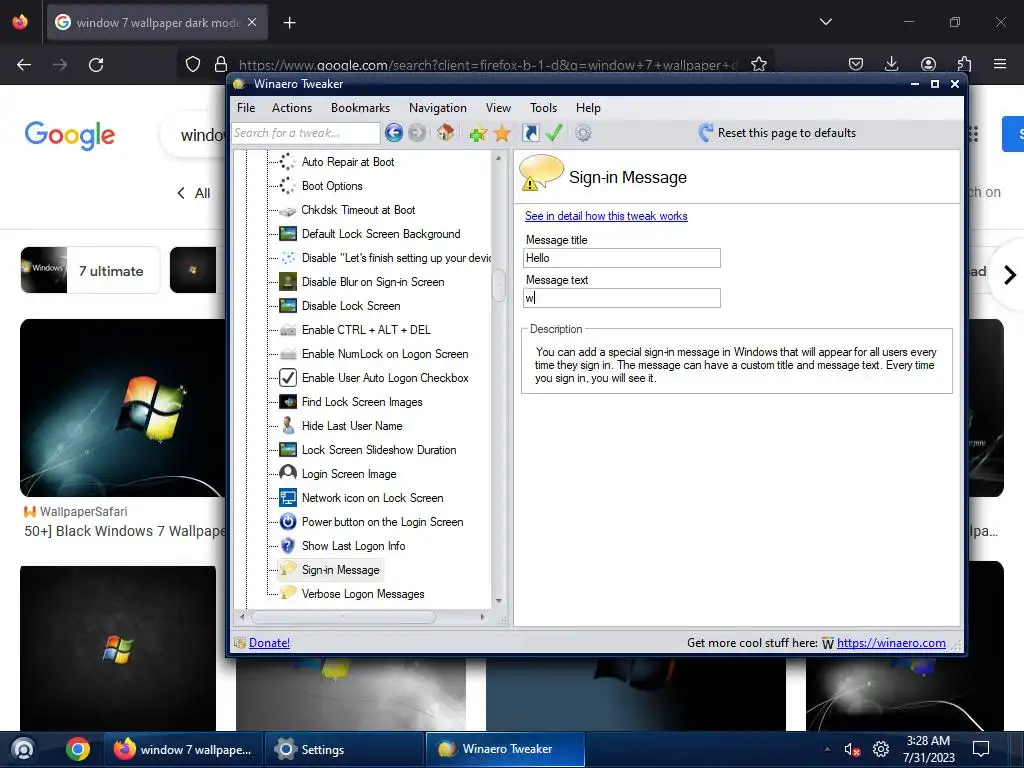Open the Help menu
The width and height of the screenshot is (1024, 768).
588,108
